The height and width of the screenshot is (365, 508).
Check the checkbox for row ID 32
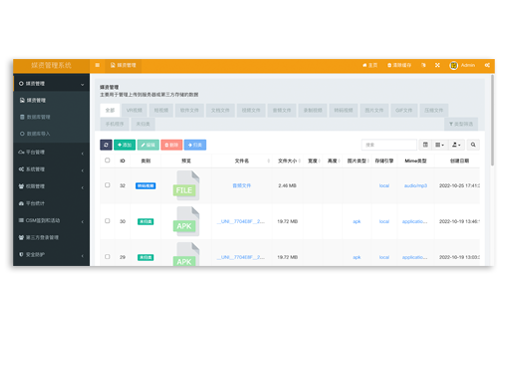(x=107, y=185)
